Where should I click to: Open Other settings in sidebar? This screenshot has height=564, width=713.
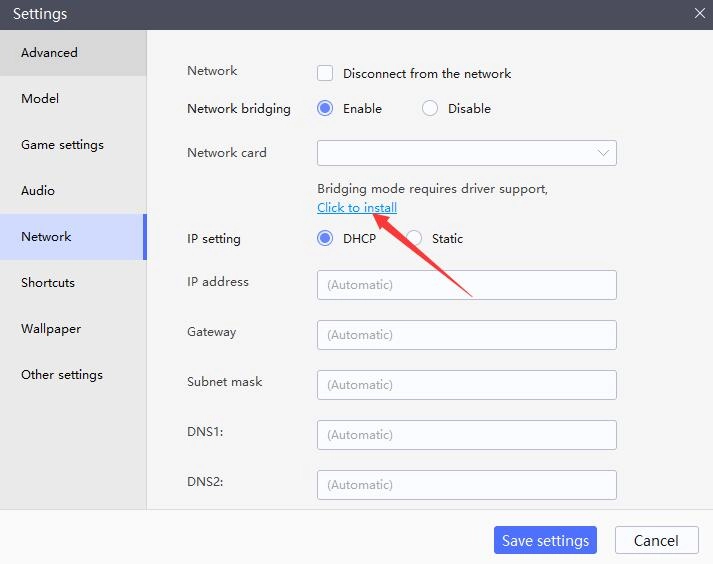pyautogui.click(x=73, y=374)
